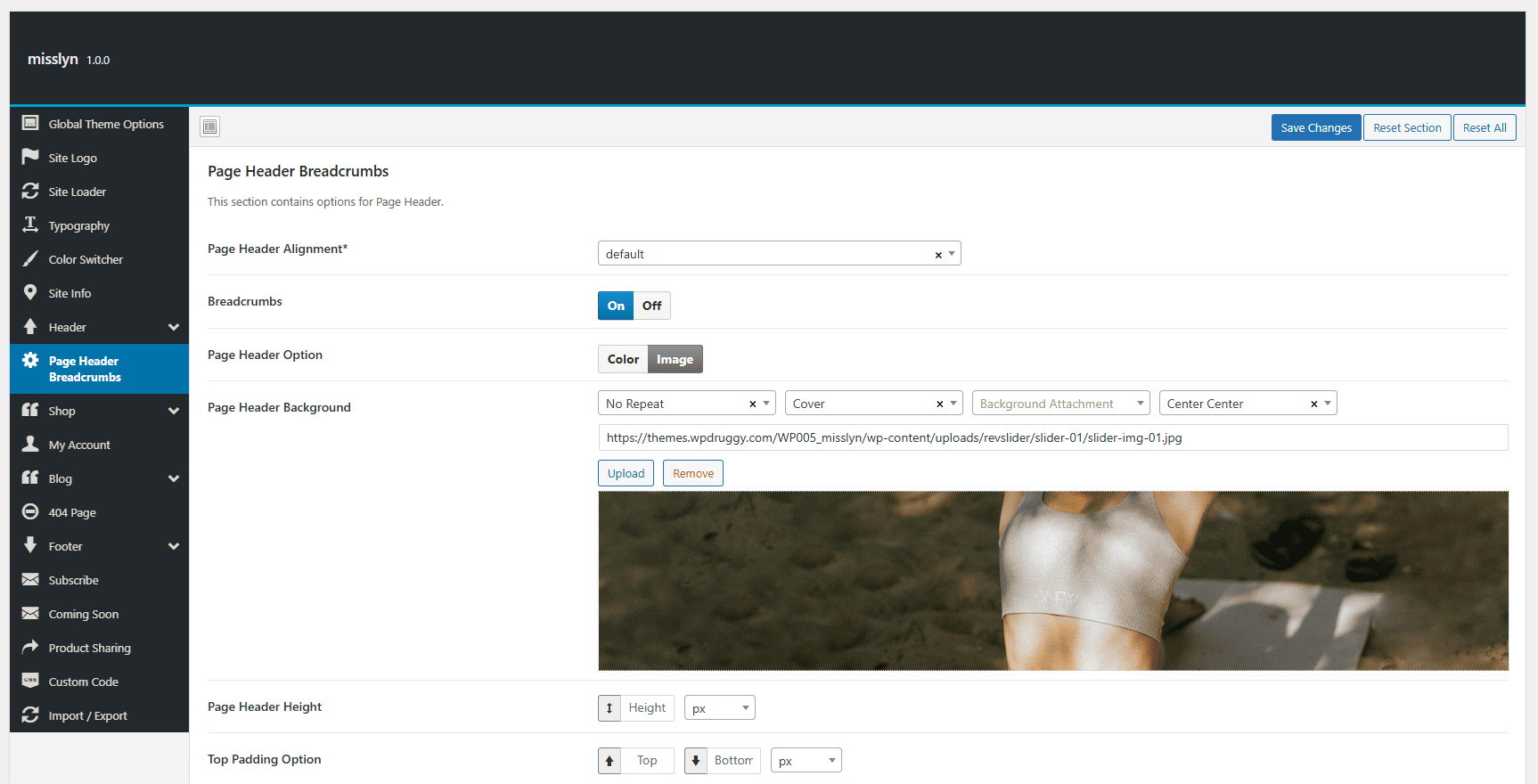Click the background image URL field

click(x=1053, y=437)
